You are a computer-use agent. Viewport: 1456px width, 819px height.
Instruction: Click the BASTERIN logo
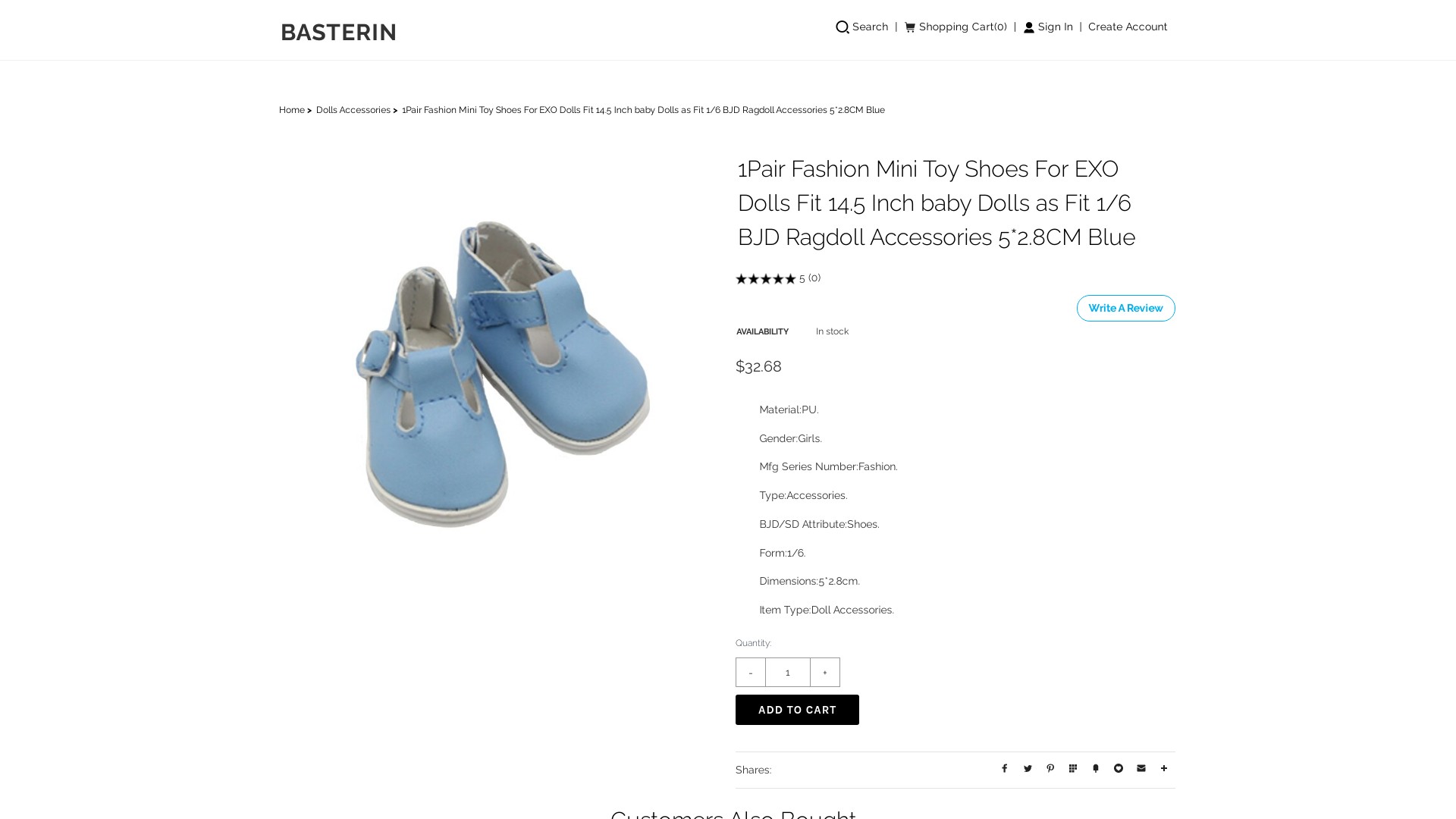tap(338, 32)
